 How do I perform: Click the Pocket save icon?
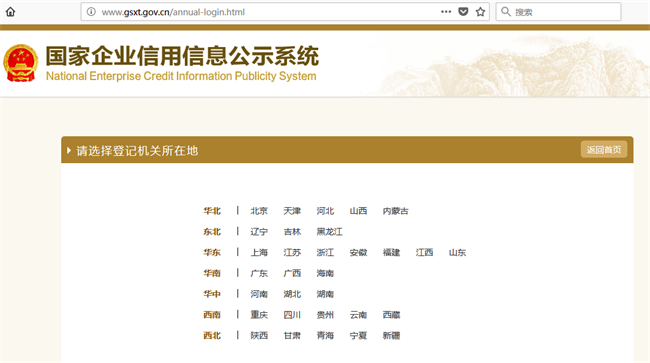[x=463, y=12]
